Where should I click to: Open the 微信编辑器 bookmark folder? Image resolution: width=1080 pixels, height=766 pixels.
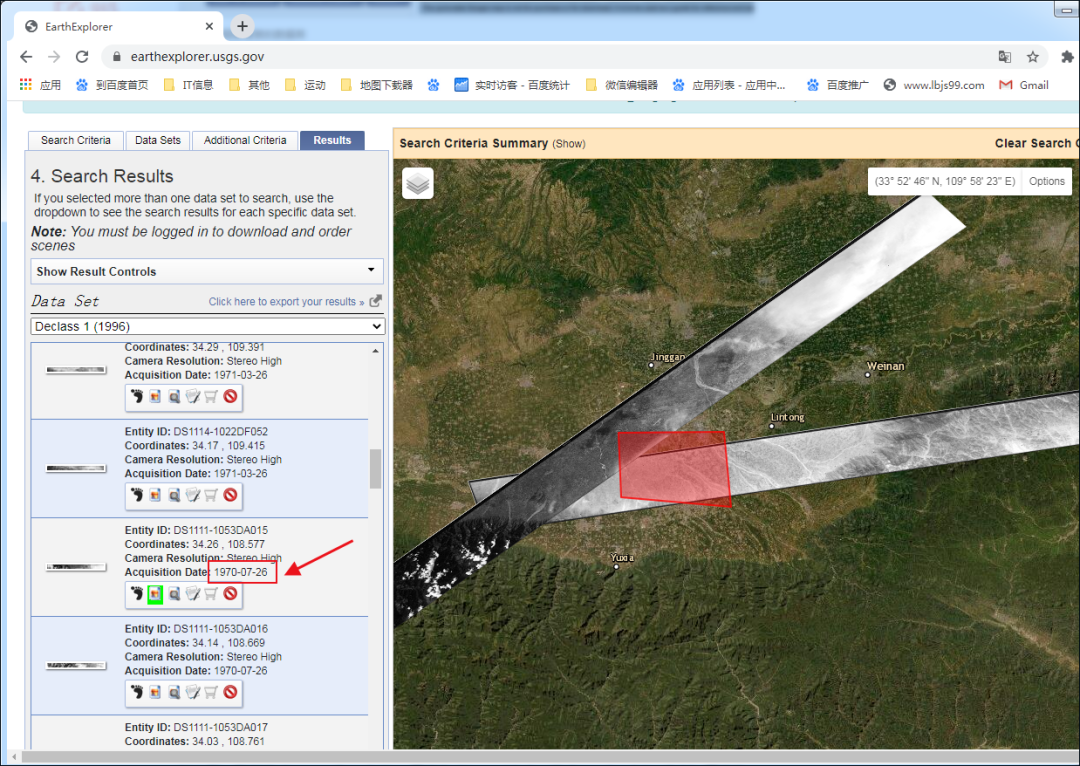point(622,85)
